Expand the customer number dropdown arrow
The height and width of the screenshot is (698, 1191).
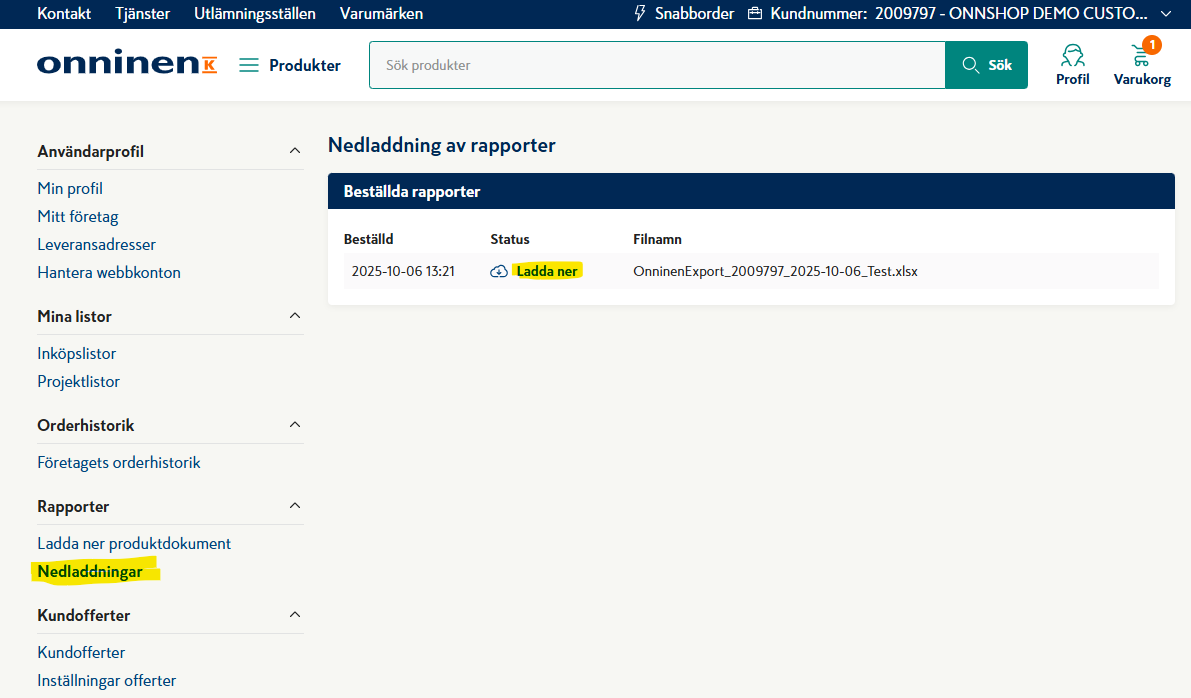1166,14
